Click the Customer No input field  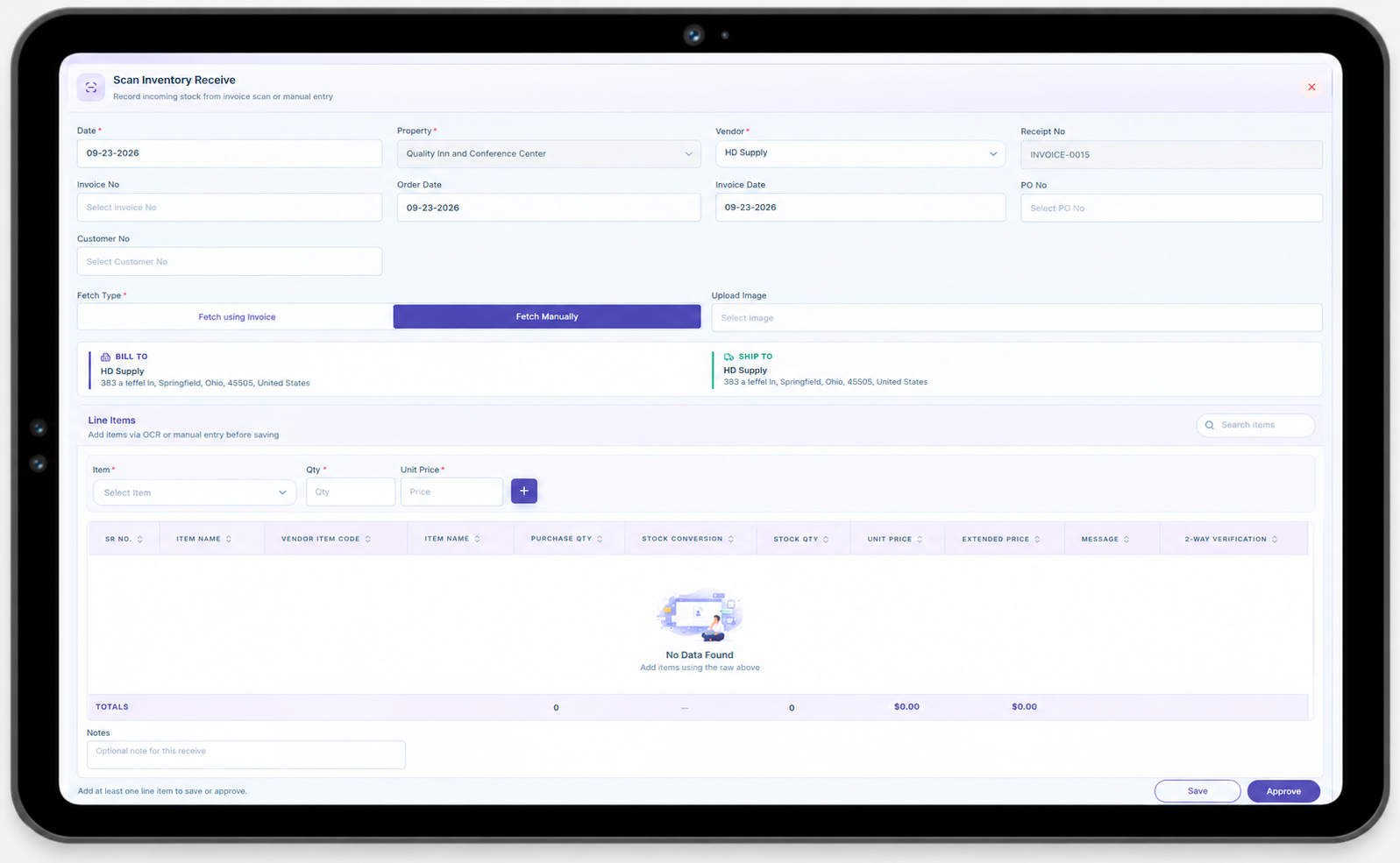coord(230,261)
